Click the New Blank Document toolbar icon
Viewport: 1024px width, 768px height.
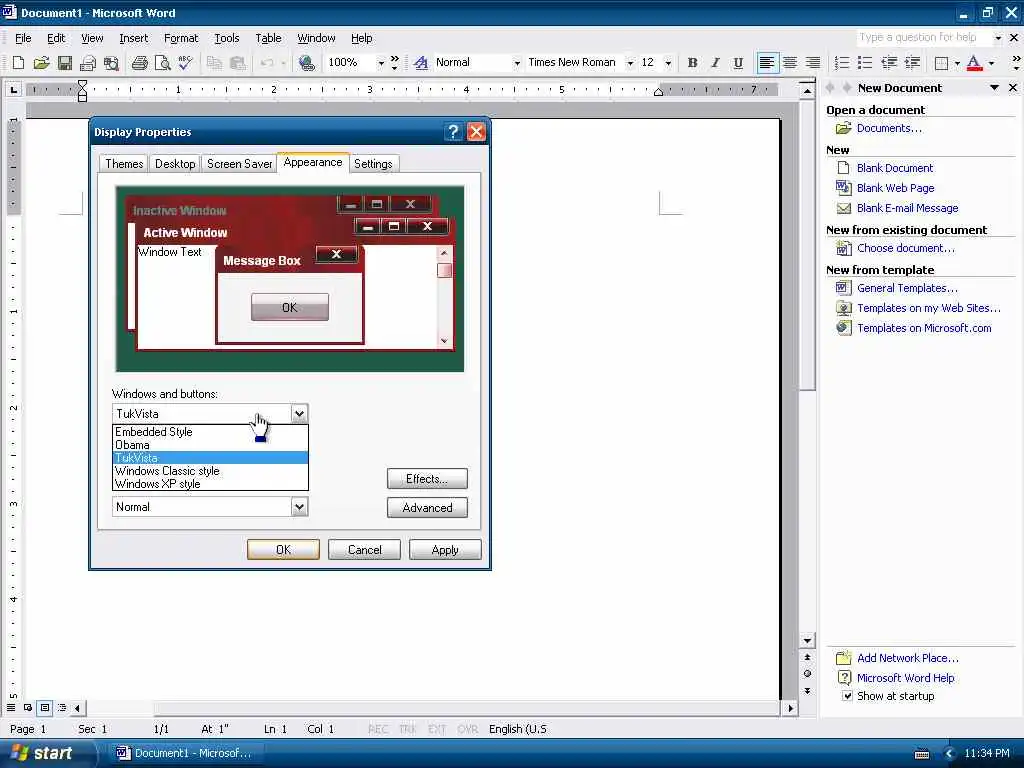coord(18,63)
